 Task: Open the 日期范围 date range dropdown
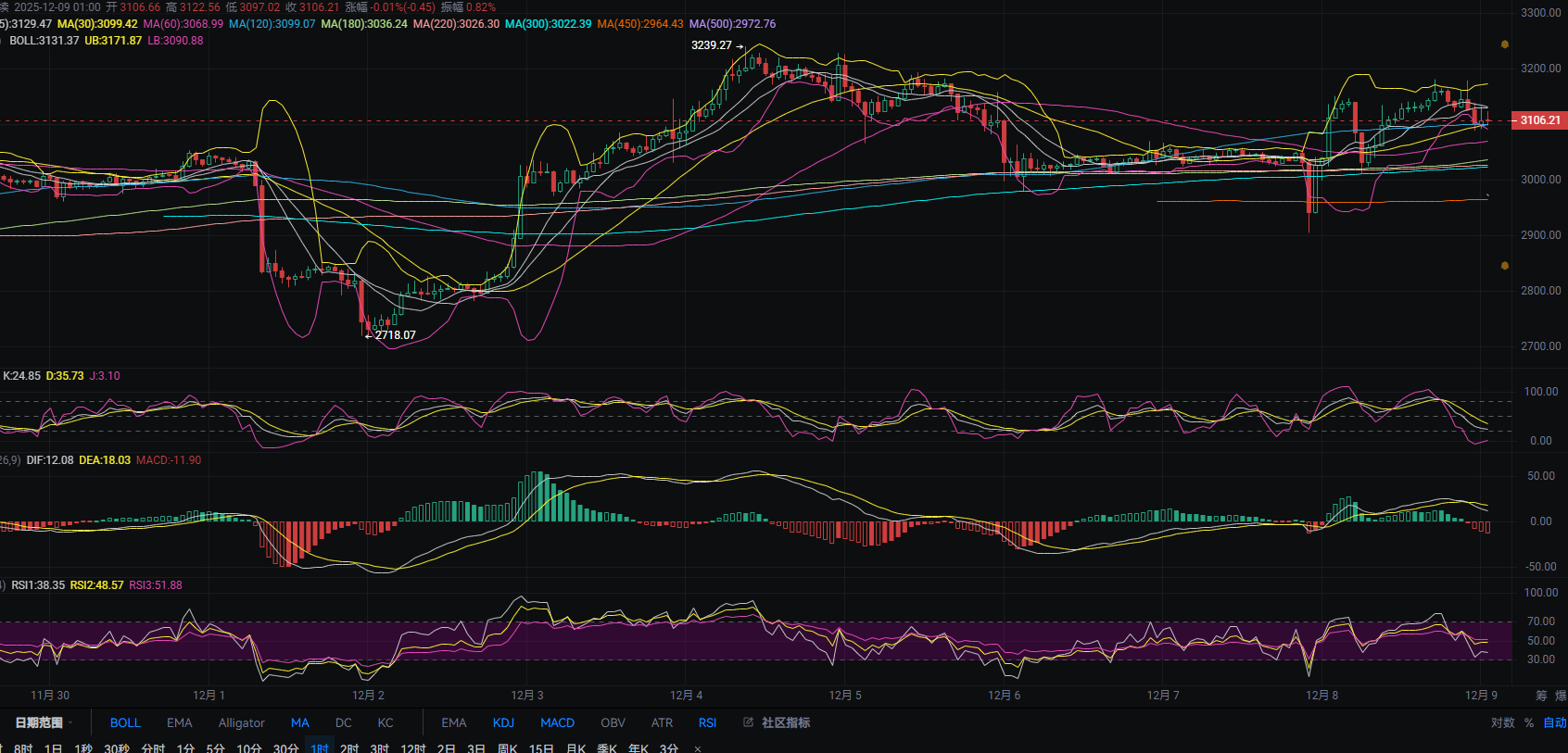pyautogui.click(x=43, y=722)
